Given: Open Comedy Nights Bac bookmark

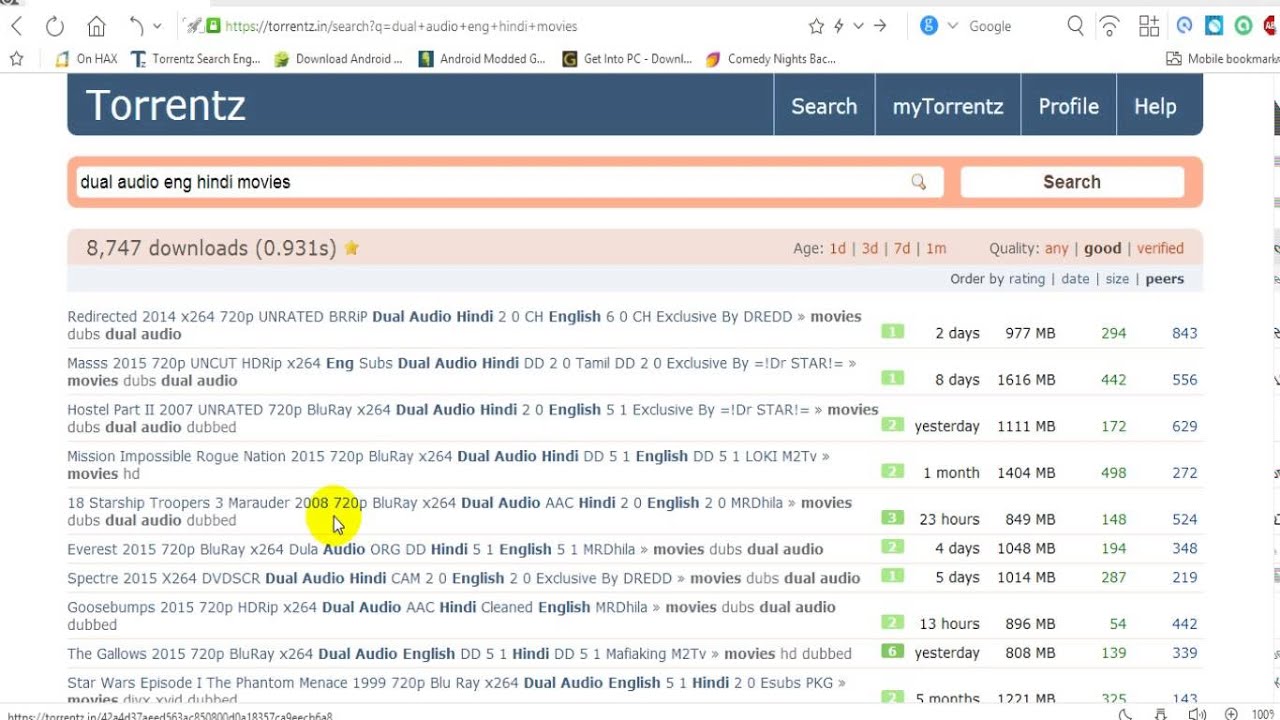Looking at the screenshot, I should (771, 59).
